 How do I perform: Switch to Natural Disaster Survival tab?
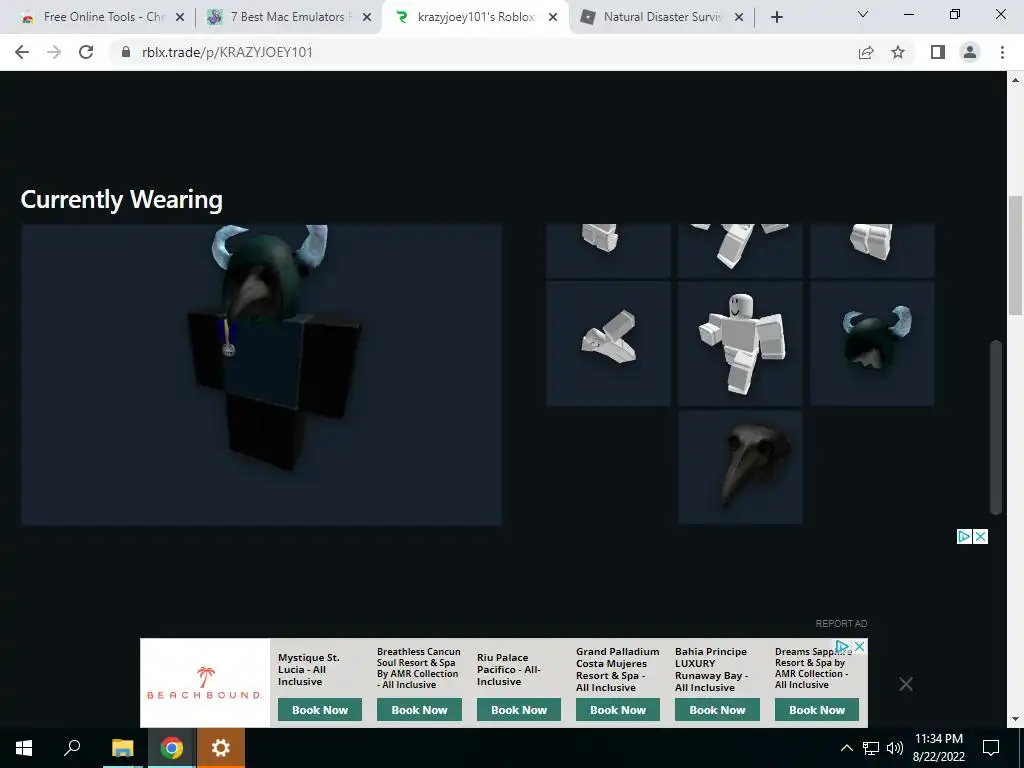point(662,17)
